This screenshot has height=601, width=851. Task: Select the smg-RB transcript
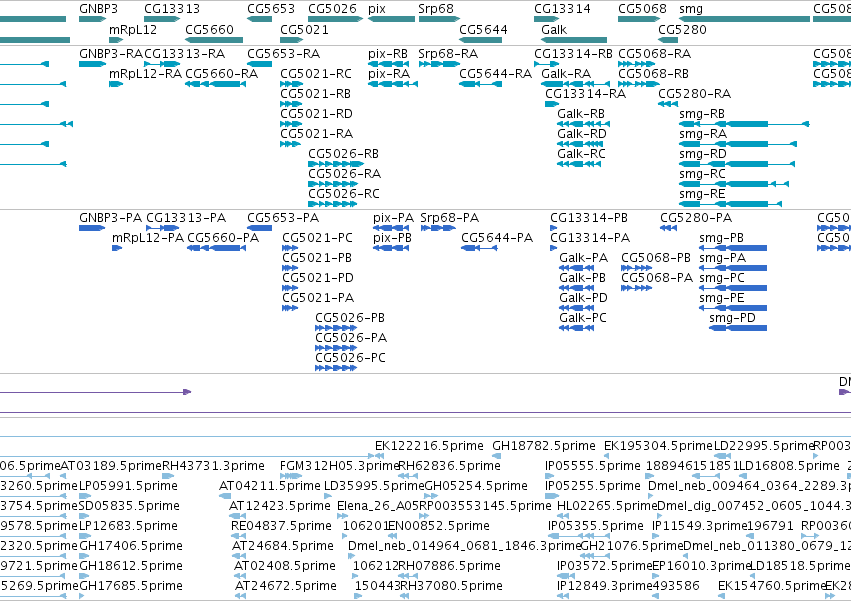744,124
